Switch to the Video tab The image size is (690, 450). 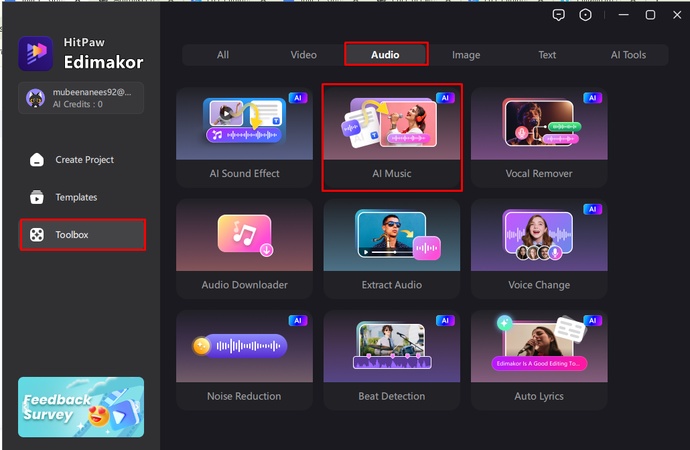click(x=303, y=55)
